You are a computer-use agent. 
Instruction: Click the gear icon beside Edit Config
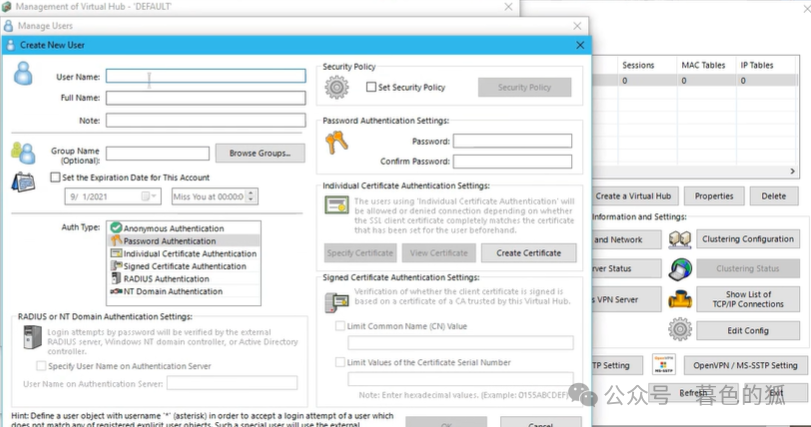(681, 330)
